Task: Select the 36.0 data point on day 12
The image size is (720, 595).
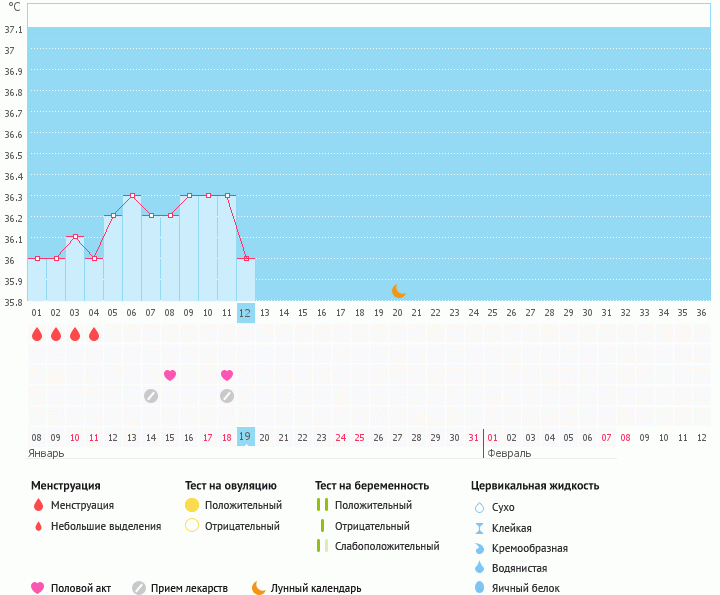Action: tap(246, 258)
